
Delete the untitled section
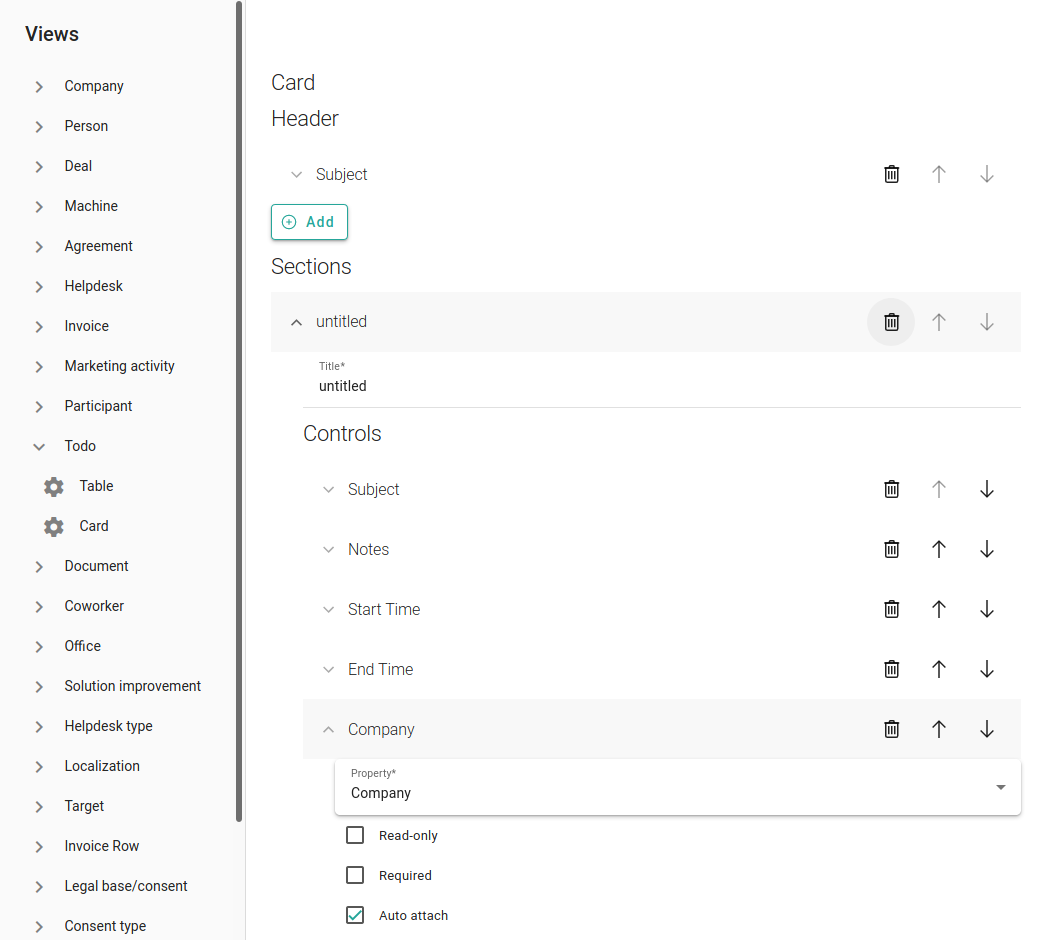click(x=891, y=322)
